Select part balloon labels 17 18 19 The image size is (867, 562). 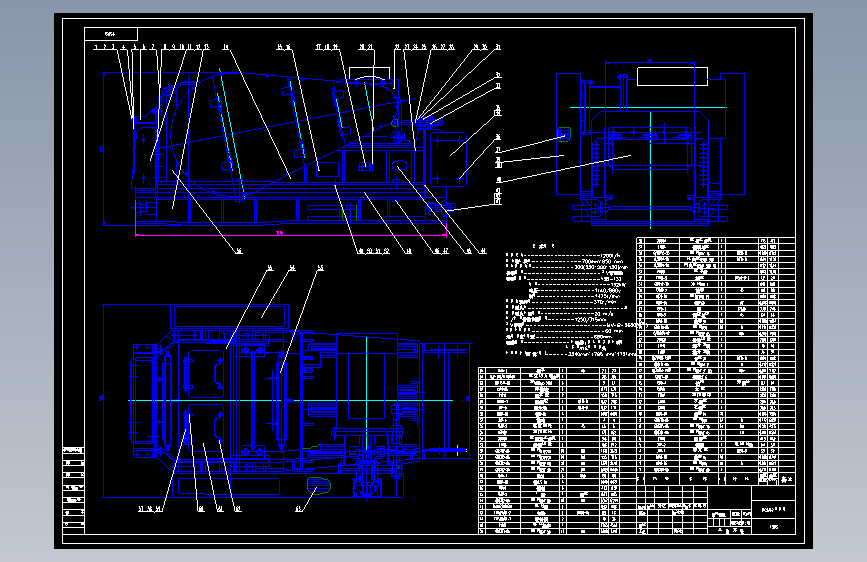pyautogui.click(x=327, y=47)
